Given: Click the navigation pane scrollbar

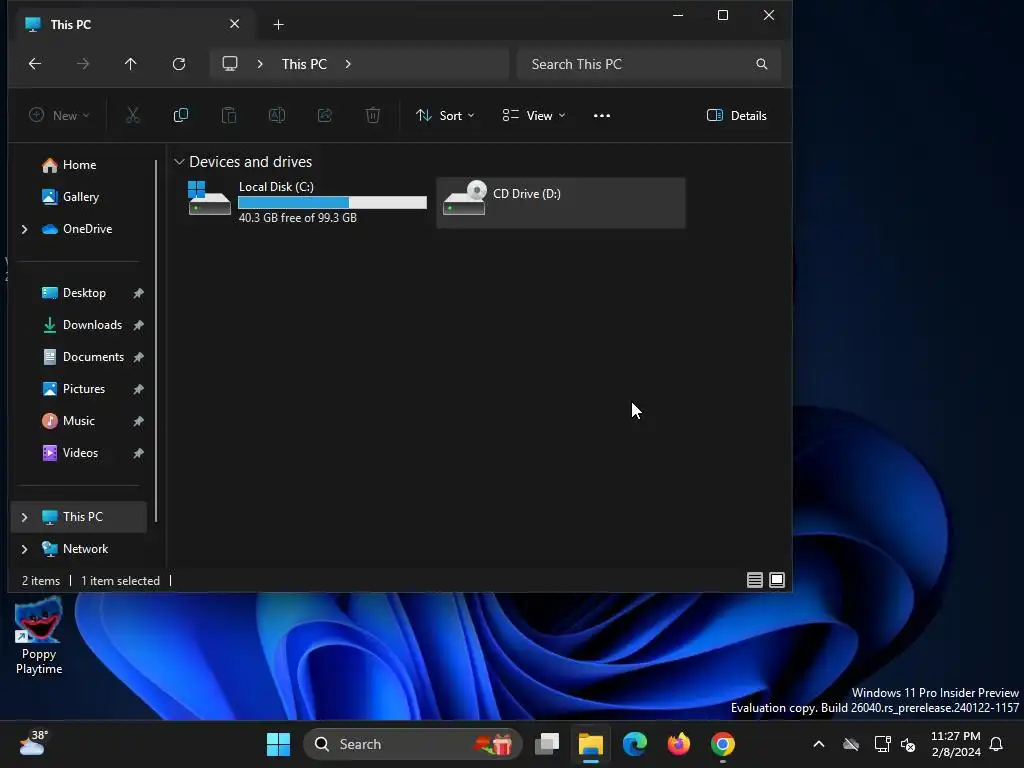Looking at the screenshot, I should tap(156, 340).
